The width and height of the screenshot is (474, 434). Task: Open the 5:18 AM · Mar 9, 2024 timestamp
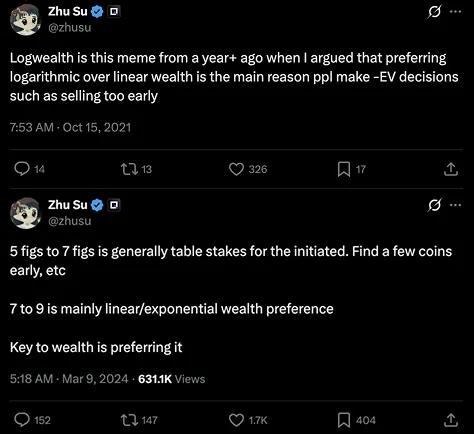click(x=69, y=379)
